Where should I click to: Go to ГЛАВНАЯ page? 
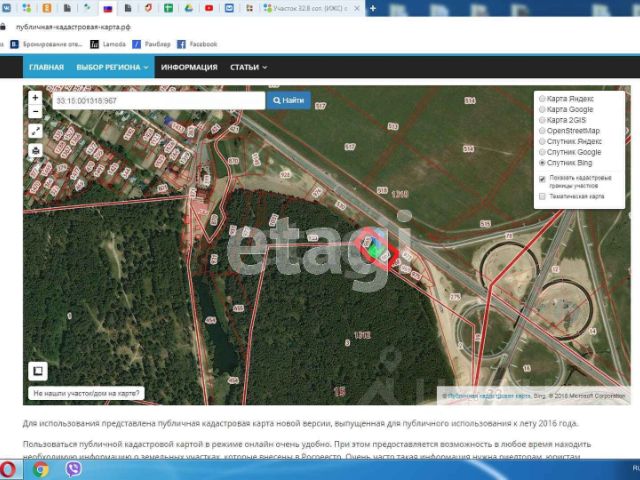(x=47, y=67)
